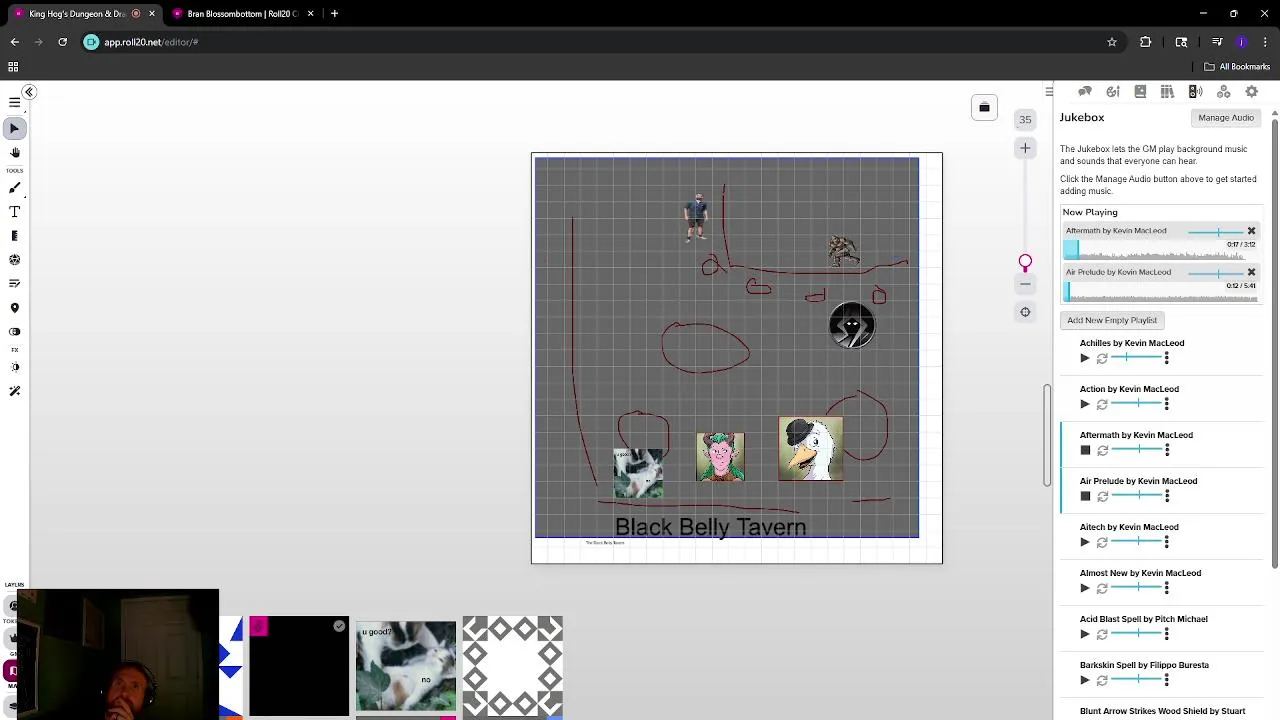Stop Aftermath track in playlist

click(1085, 450)
